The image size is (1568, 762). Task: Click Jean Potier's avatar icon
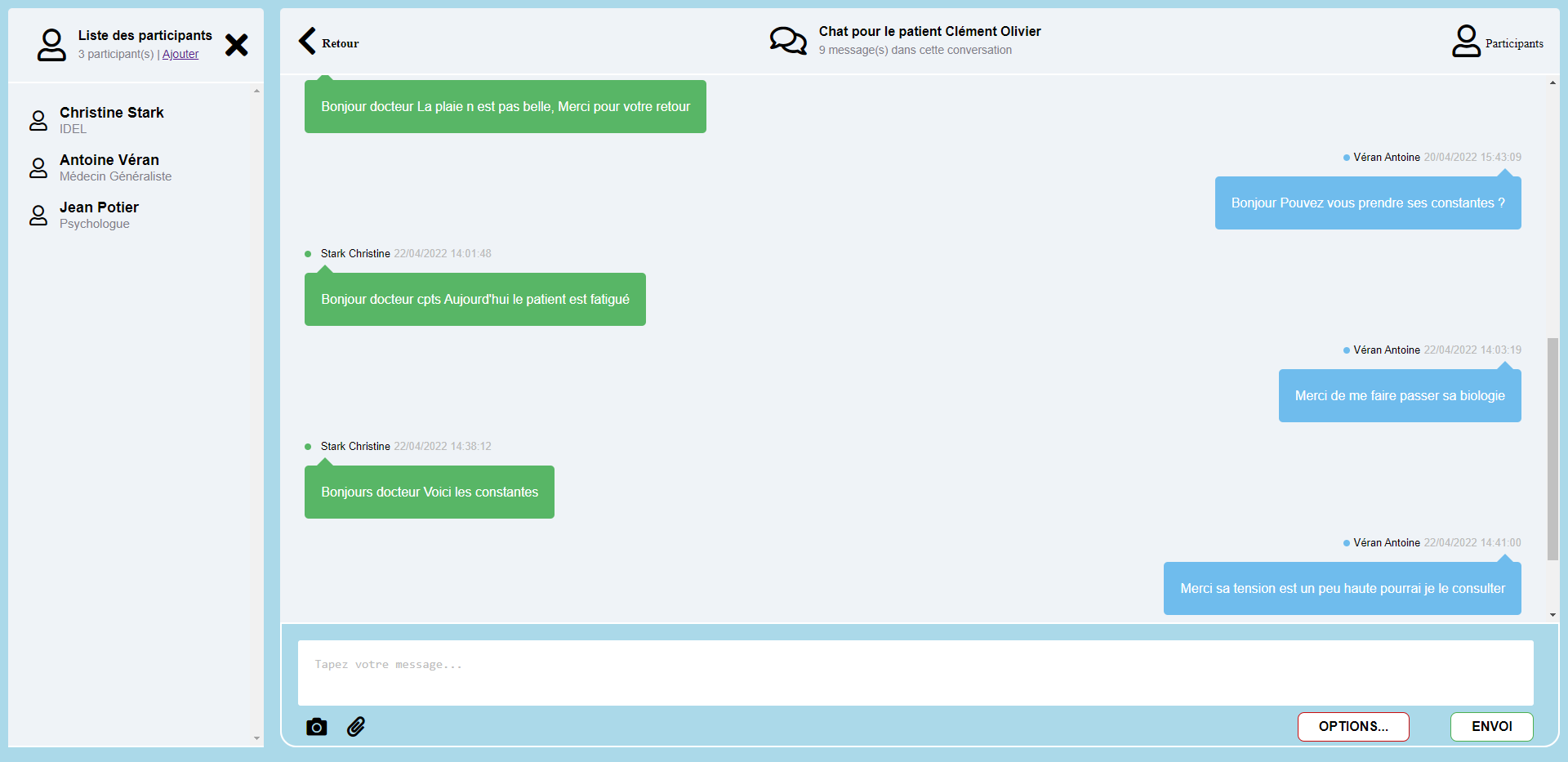(38, 216)
